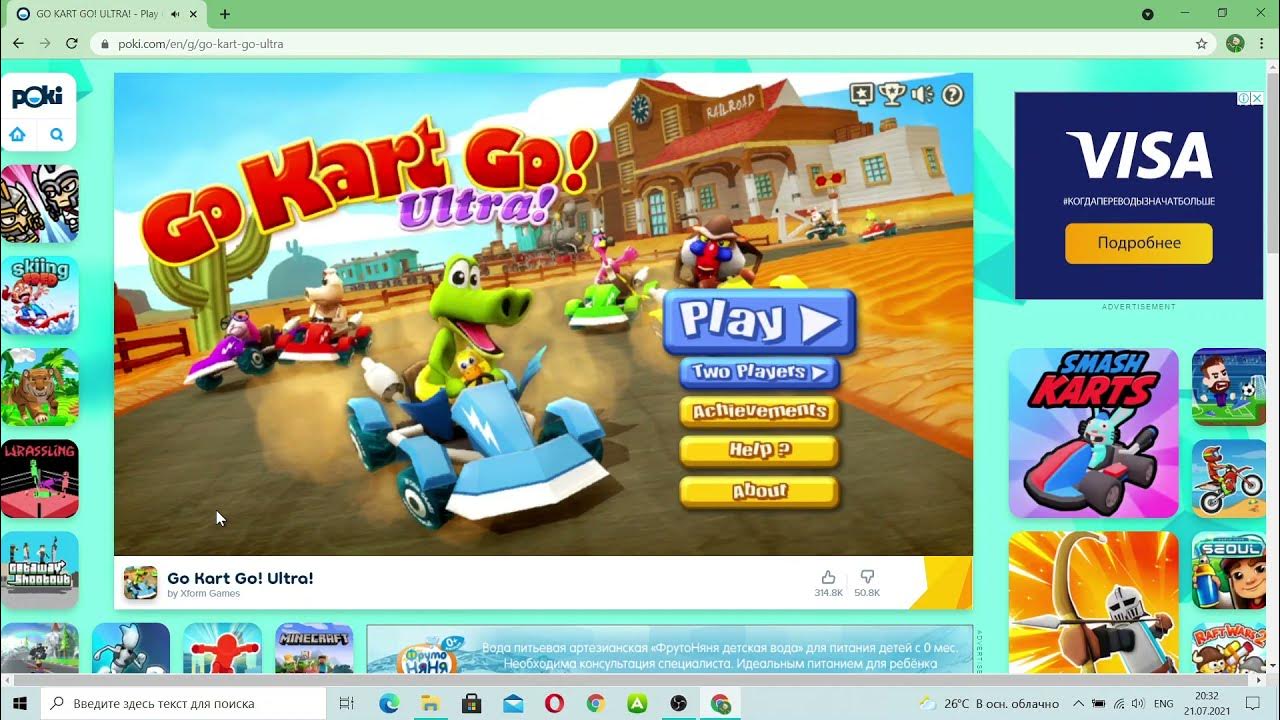This screenshot has height=720, width=1280.
Task: Launch Microsoft Edge from taskbar
Action: coord(389,703)
